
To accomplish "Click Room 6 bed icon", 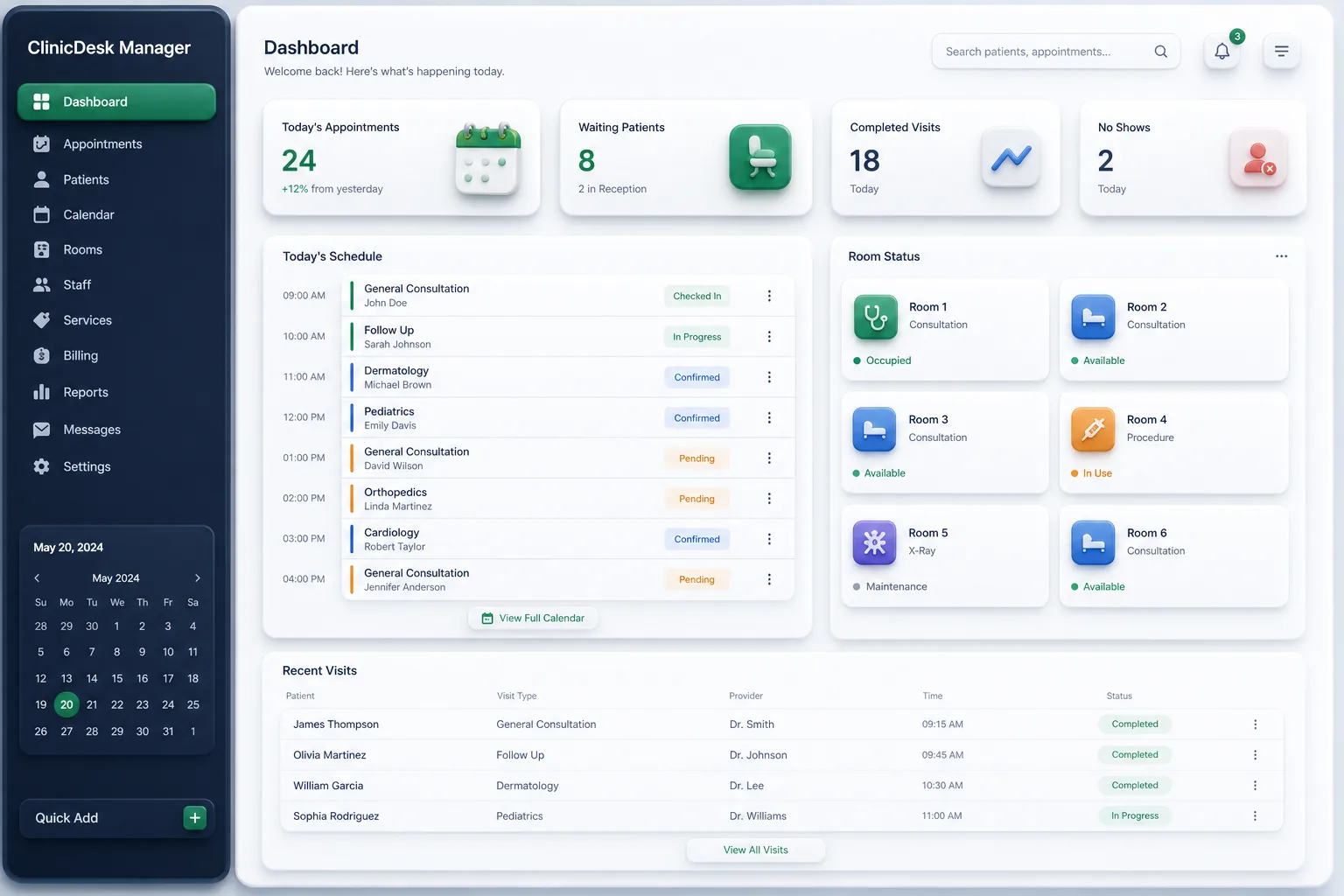I will [x=1093, y=542].
